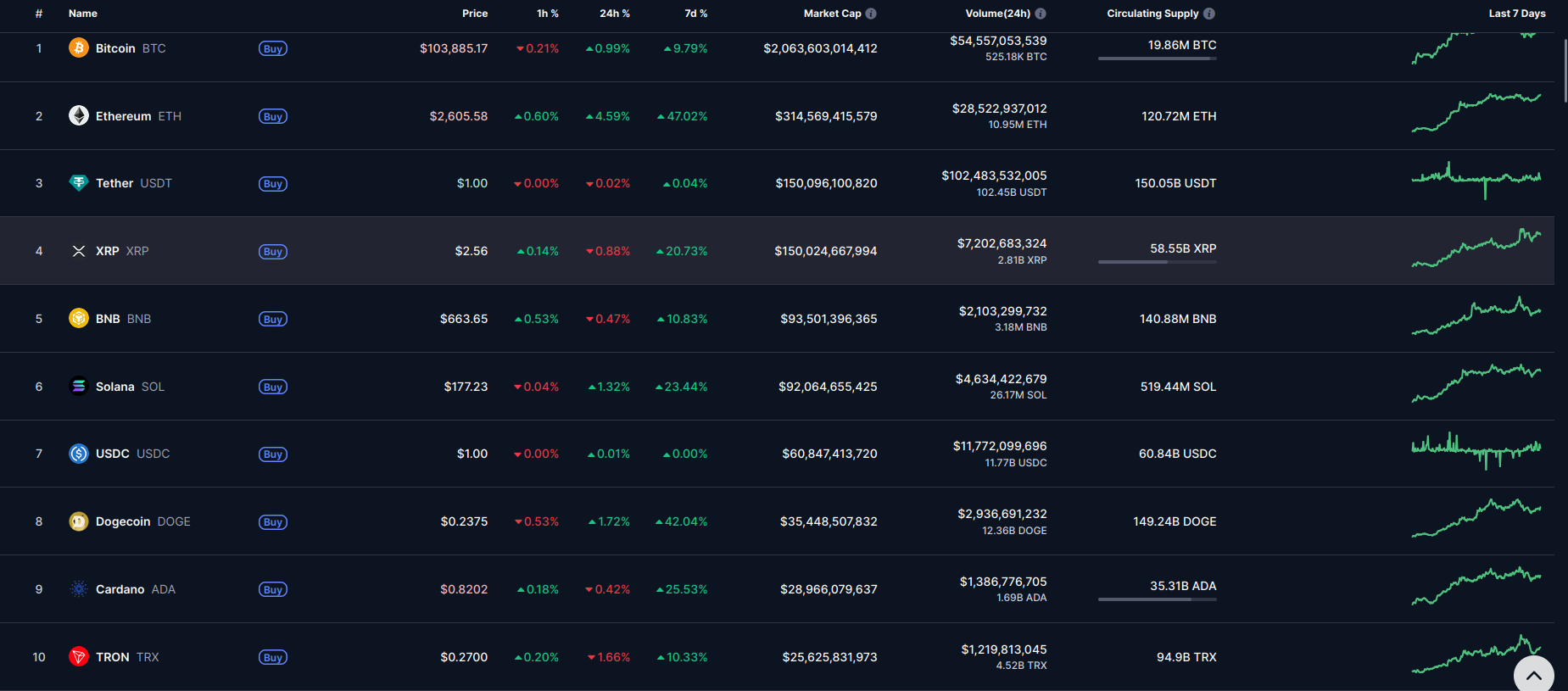Click Bitcoin's circulating supply progress bar
The width and height of the screenshot is (1568, 691).
1157,59
